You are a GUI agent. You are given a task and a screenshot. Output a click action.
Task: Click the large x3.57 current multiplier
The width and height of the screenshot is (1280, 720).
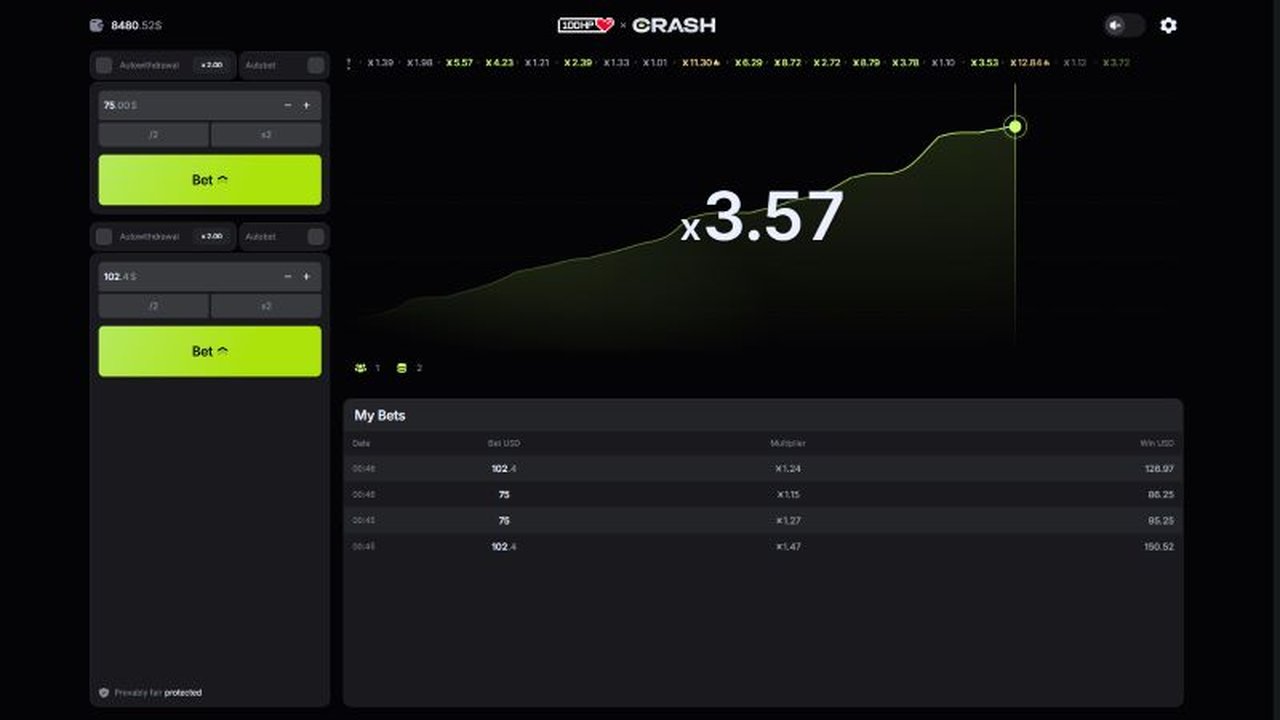click(x=763, y=217)
